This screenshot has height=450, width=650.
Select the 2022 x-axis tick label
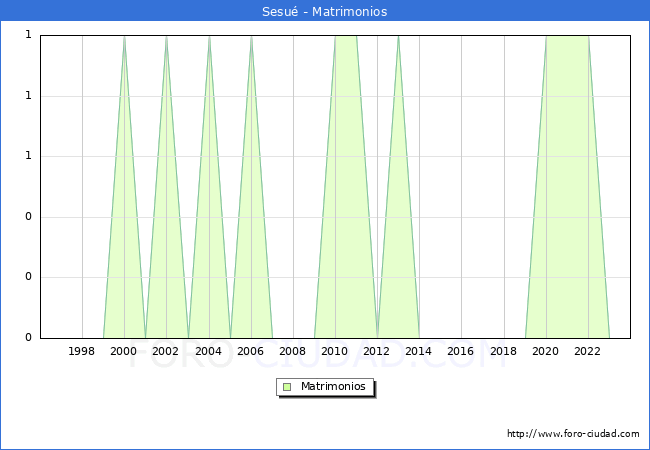tap(588, 351)
